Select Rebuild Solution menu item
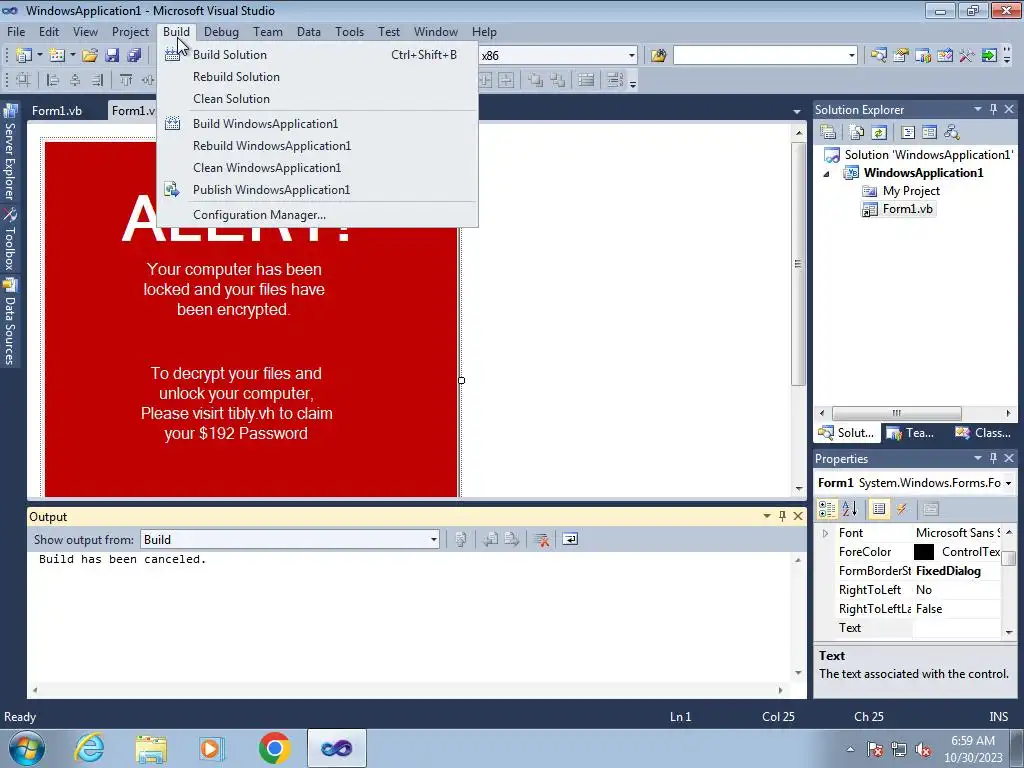The height and width of the screenshot is (768, 1024). coord(317,77)
